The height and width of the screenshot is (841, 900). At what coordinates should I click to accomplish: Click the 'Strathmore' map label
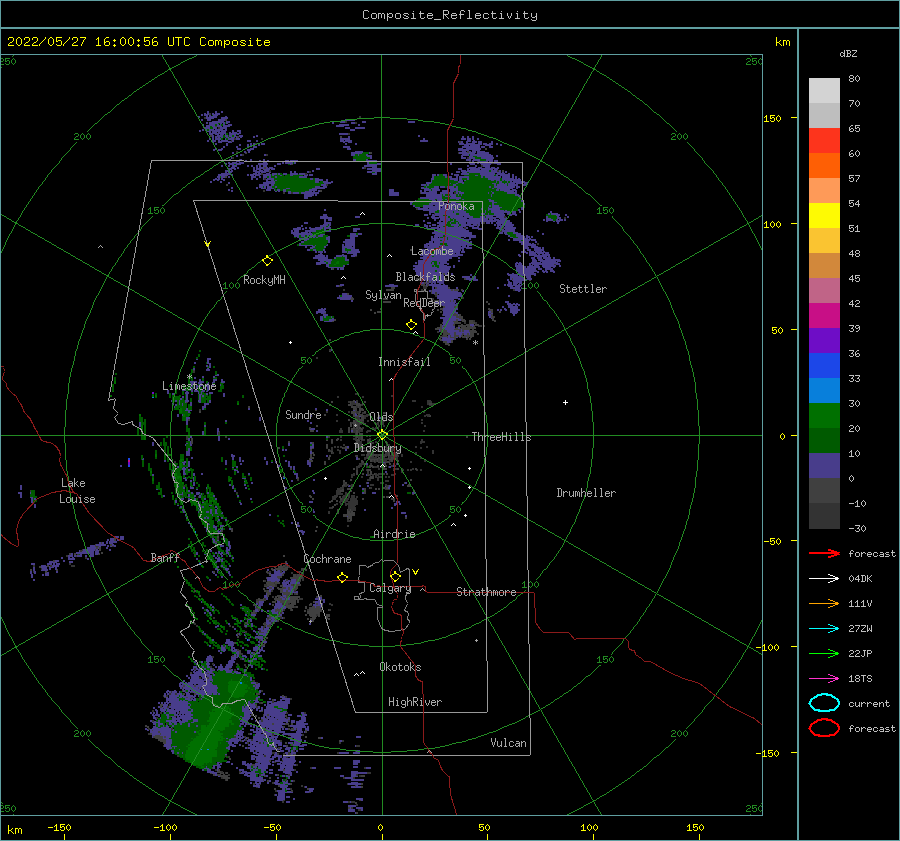tap(486, 592)
